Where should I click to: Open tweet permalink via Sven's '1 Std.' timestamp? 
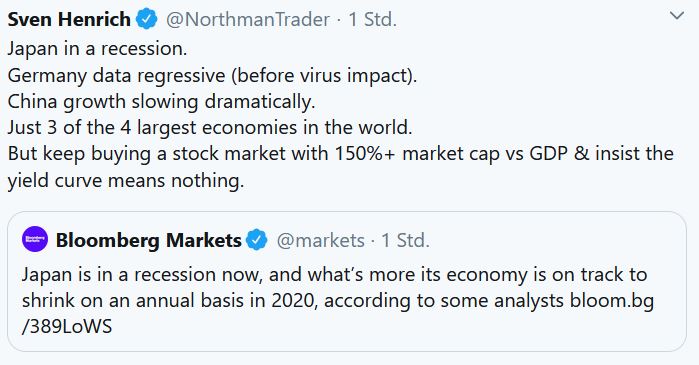(x=373, y=20)
